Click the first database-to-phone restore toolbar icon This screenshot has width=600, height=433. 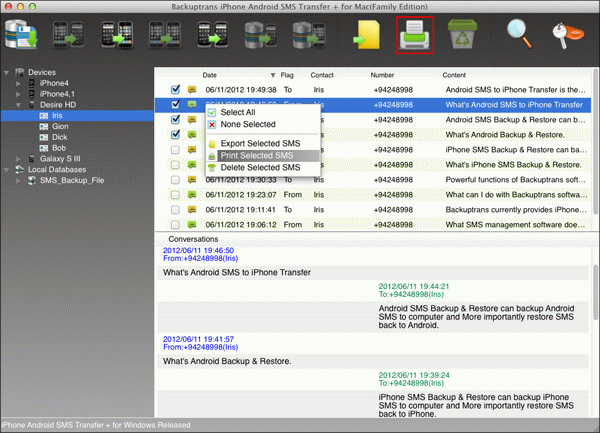[x=261, y=35]
